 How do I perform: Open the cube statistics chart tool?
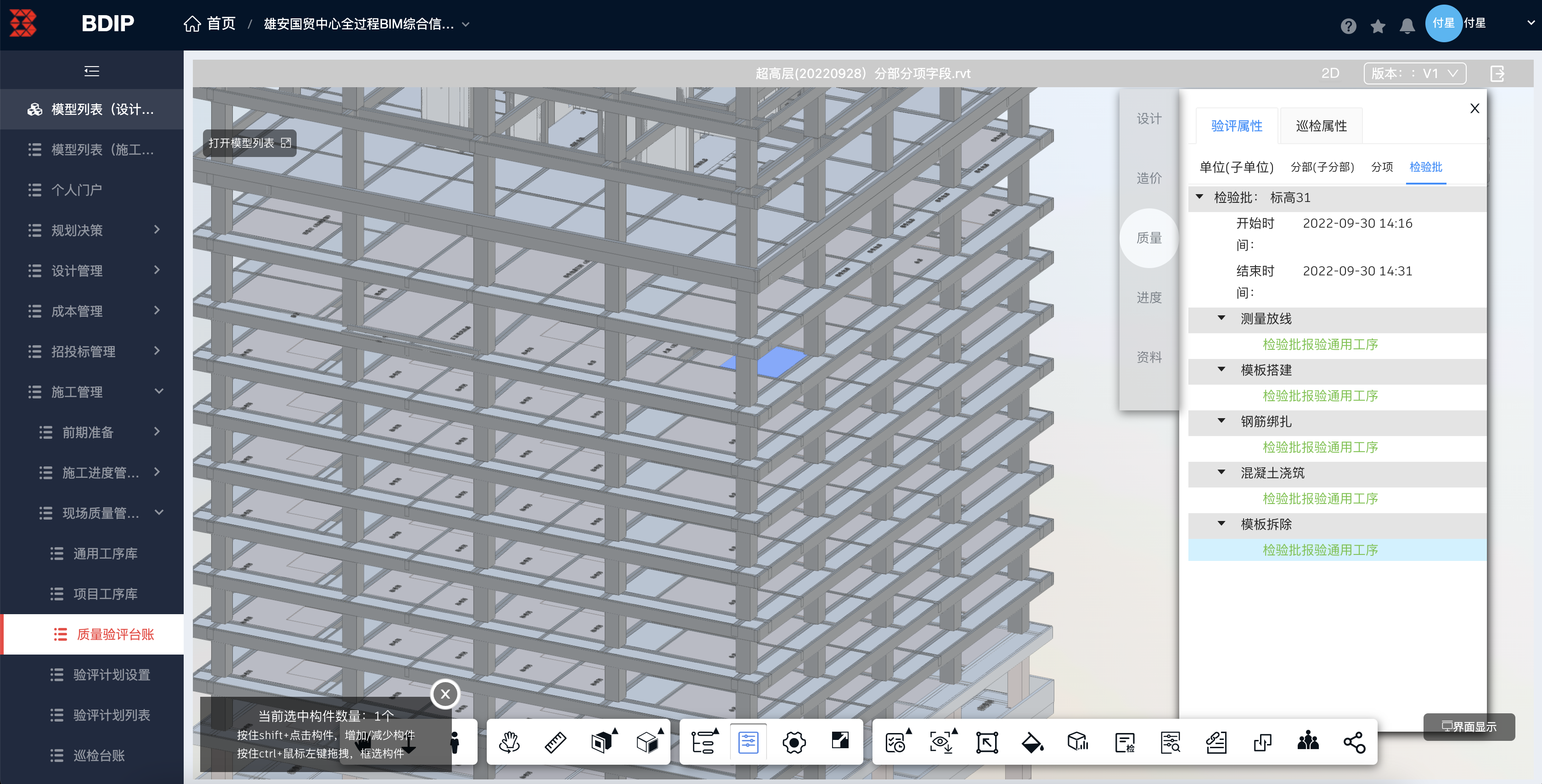coord(1078,742)
